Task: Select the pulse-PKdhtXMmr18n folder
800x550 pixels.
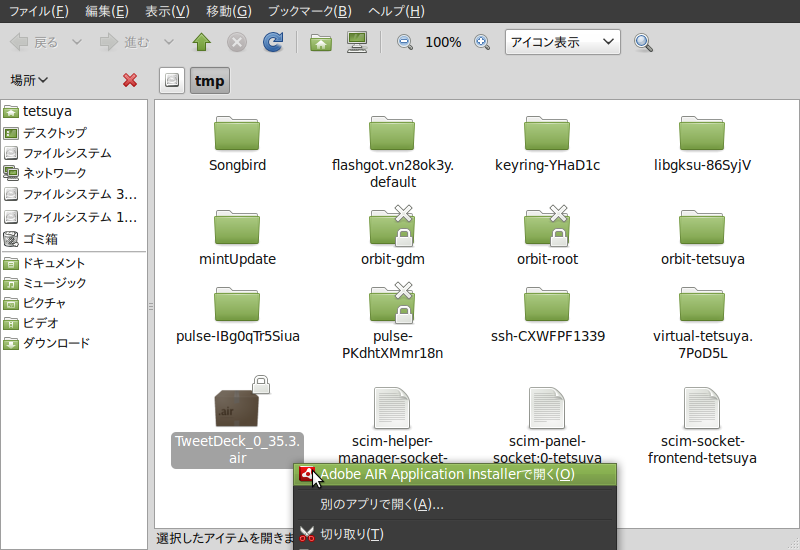Action: pos(392,321)
